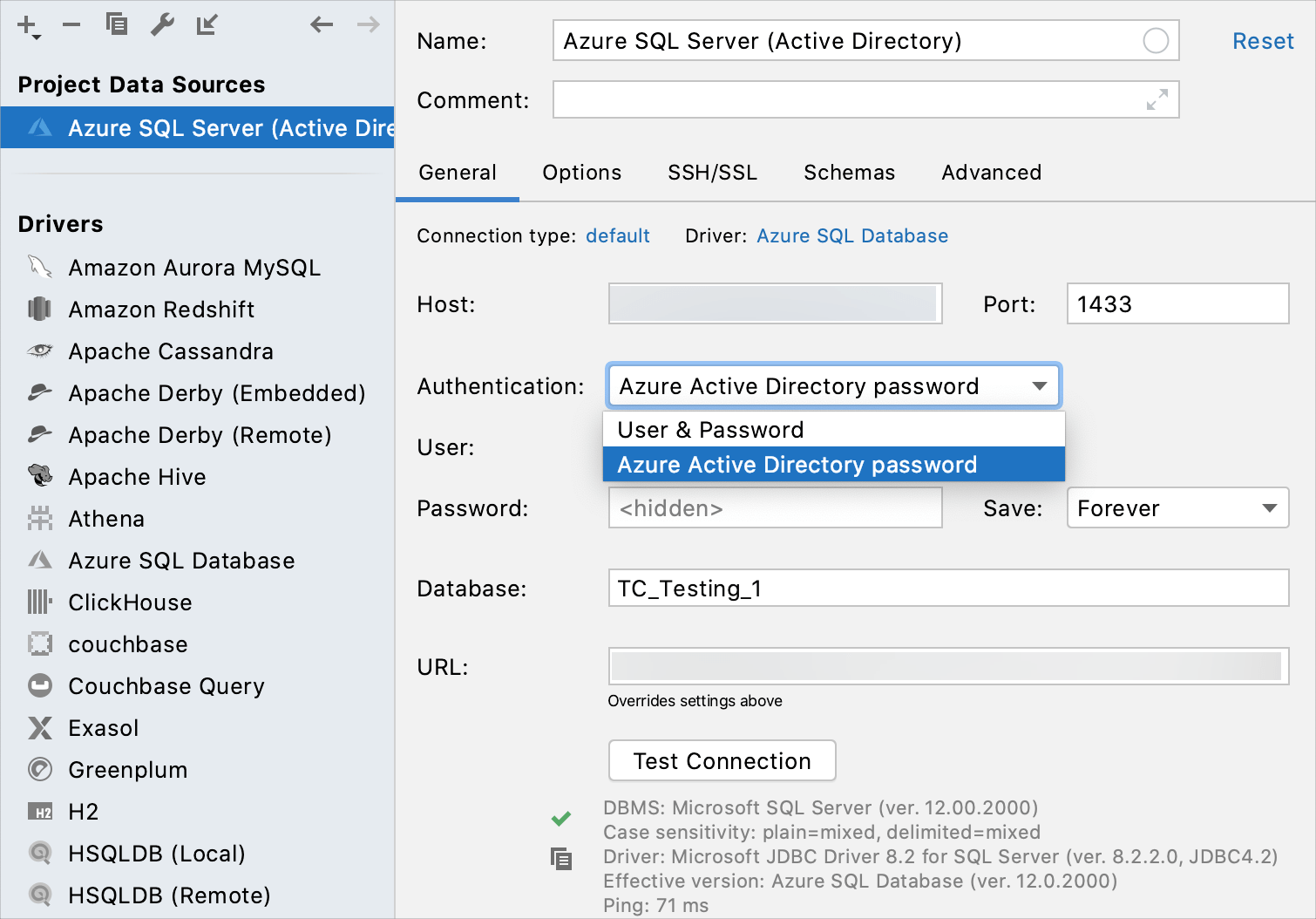The height and width of the screenshot is (919, 1316).
Task: Click the couchbase driver icon
Action: tap(40, 643)
